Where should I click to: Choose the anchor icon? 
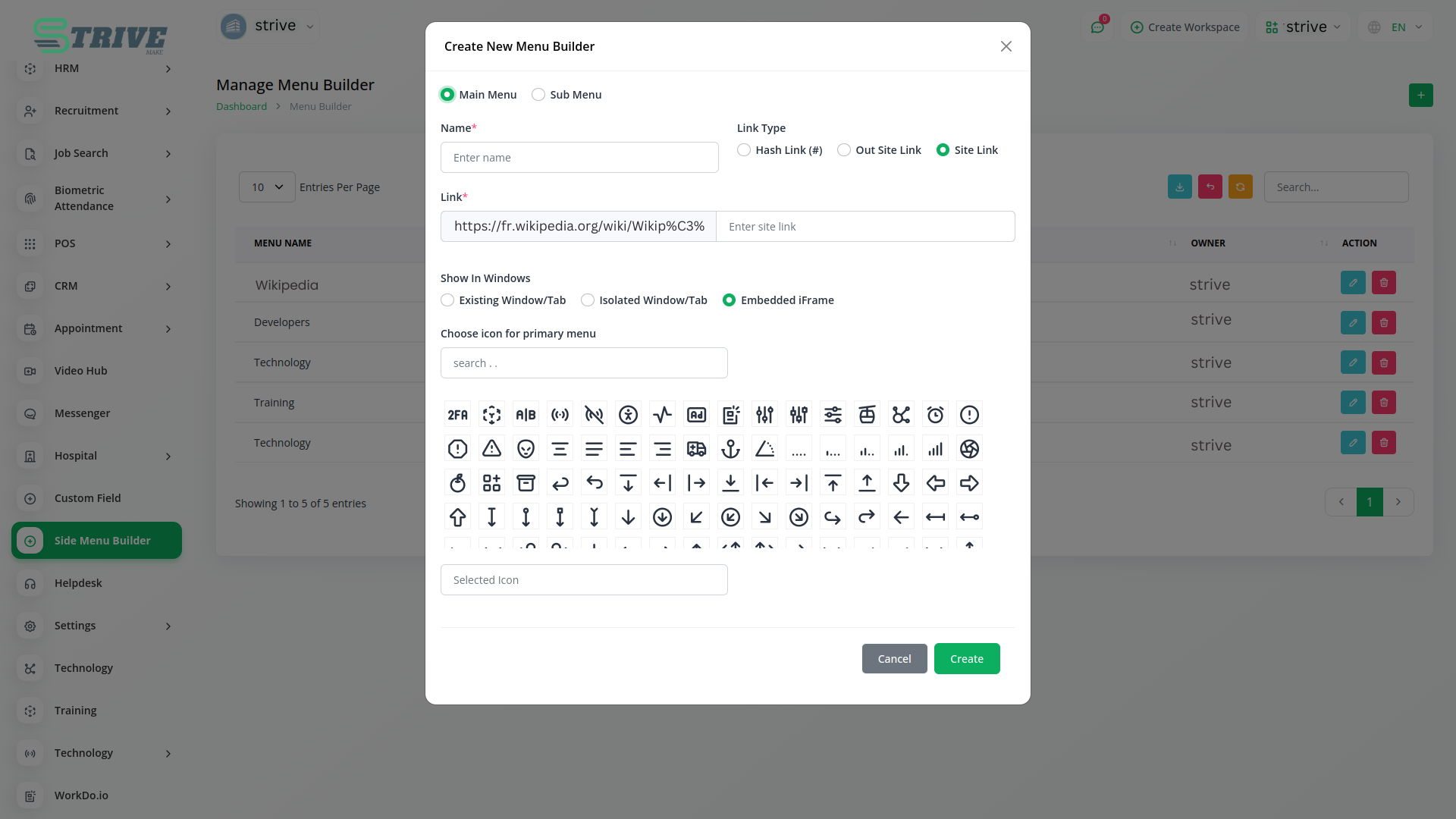[730, 449]
